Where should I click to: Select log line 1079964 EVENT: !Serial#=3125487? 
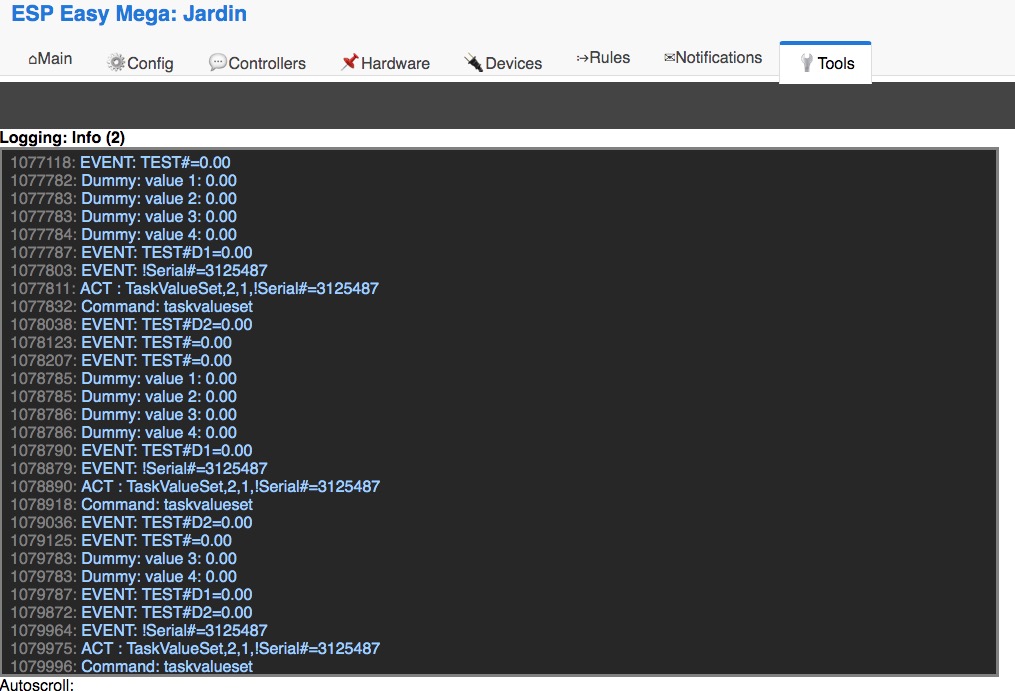pos(139,631)
